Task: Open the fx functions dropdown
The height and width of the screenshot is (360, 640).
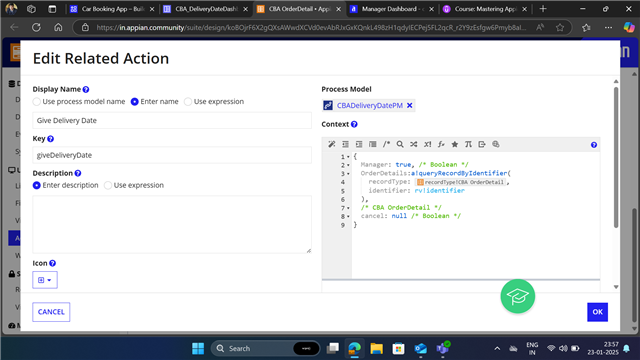Action: click(441, 144)
